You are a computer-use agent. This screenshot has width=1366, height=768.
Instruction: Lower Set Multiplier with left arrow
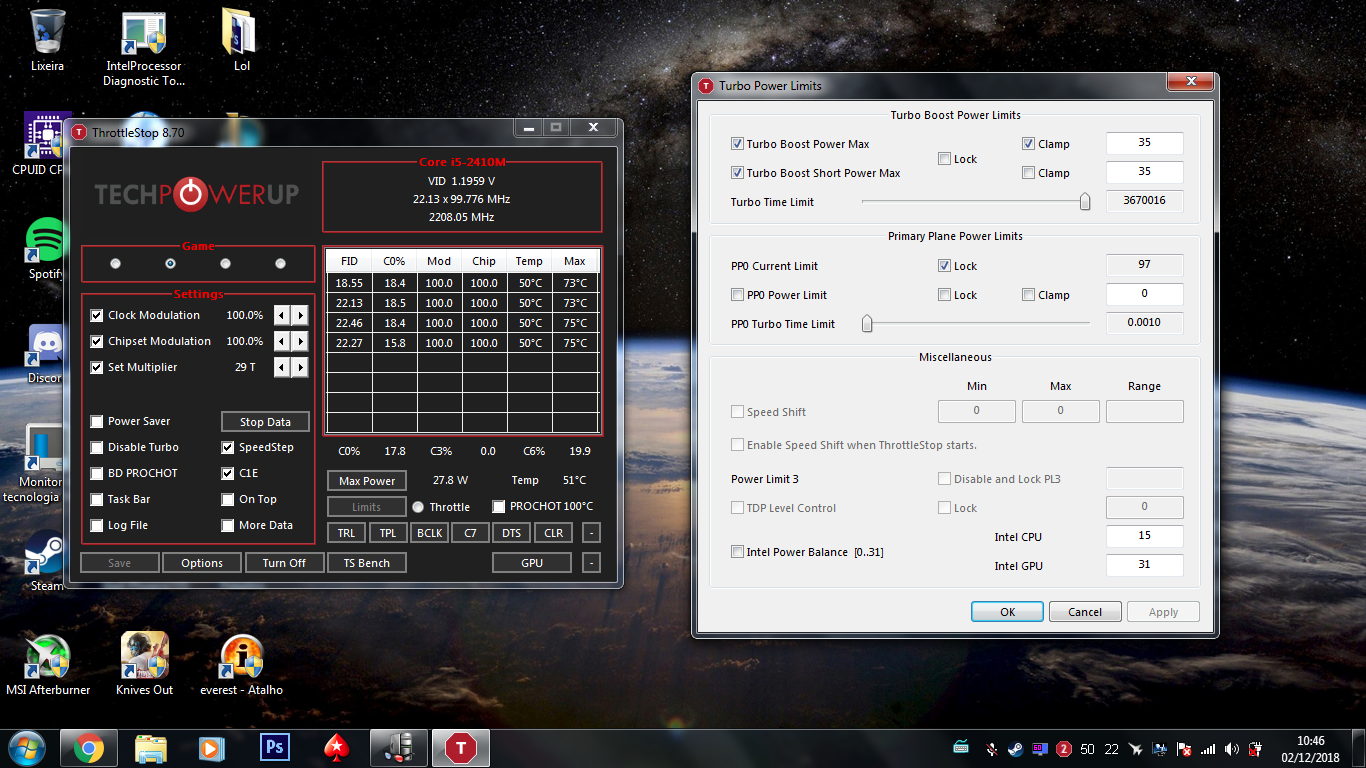click(x=282, y=367)
